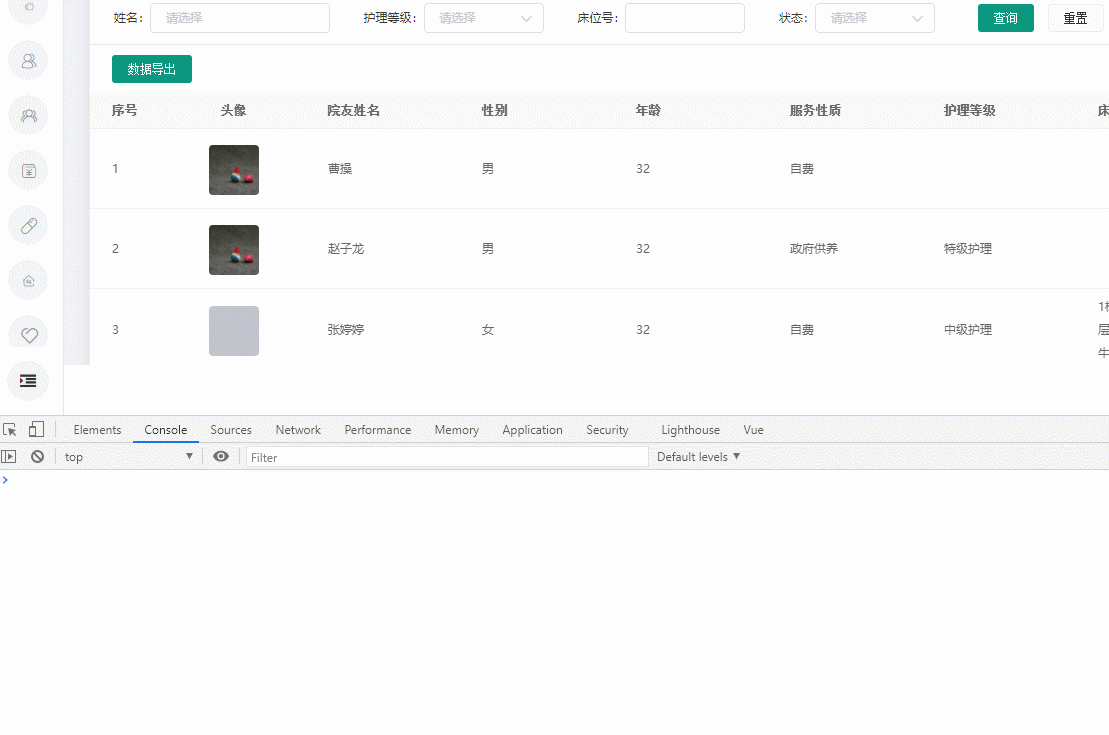
Task: Select the document record sidebar icon
Action: 28,170
